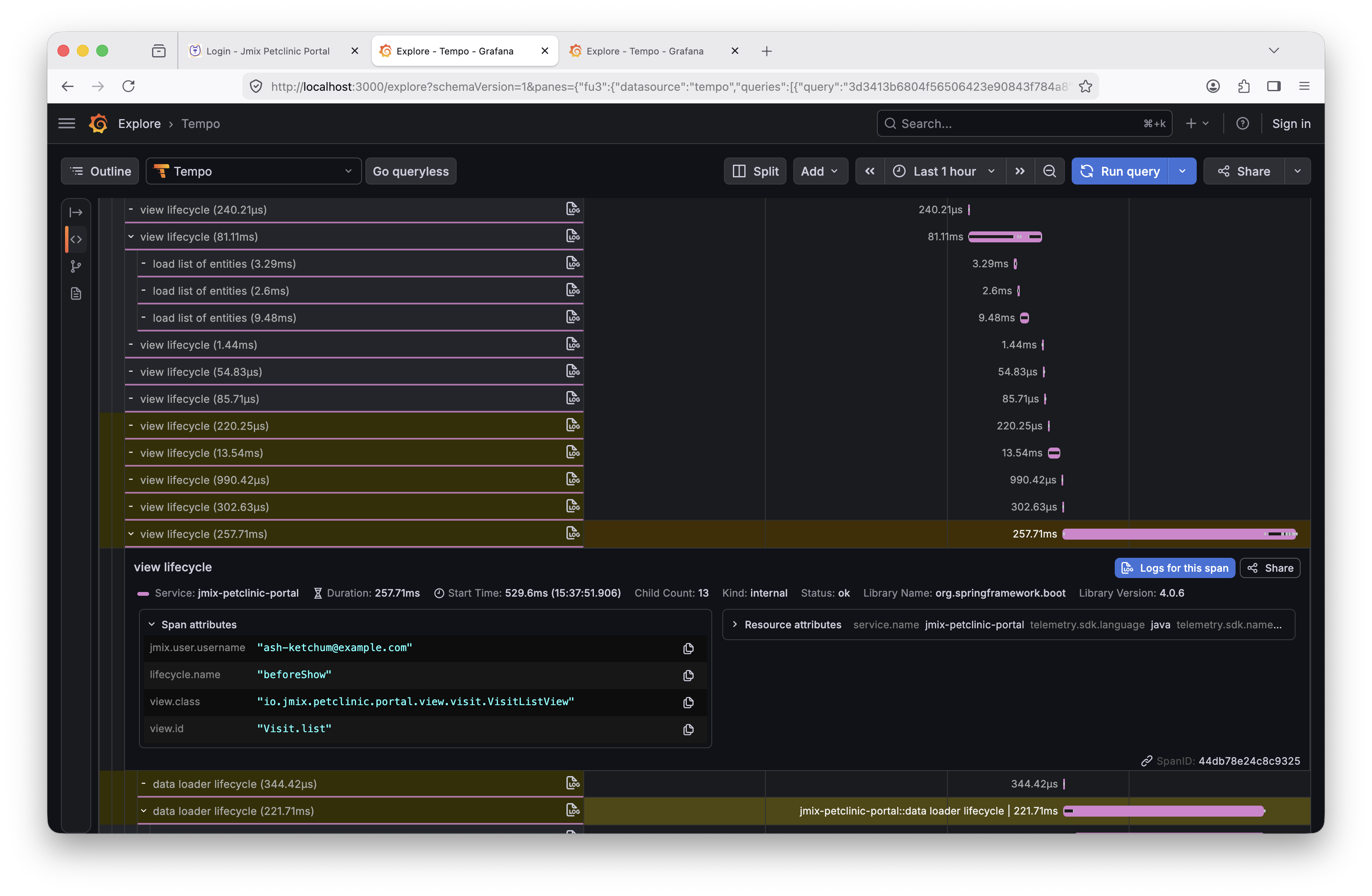This screenshot has height=896, width=1372.
Task: Collapse the Span attributes section
Action: click(152, 624)
